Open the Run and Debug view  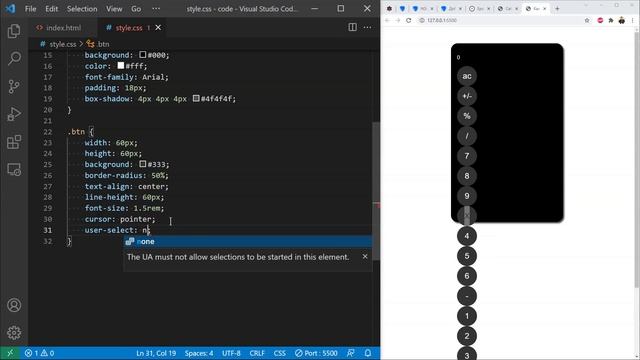click(14, 114)
